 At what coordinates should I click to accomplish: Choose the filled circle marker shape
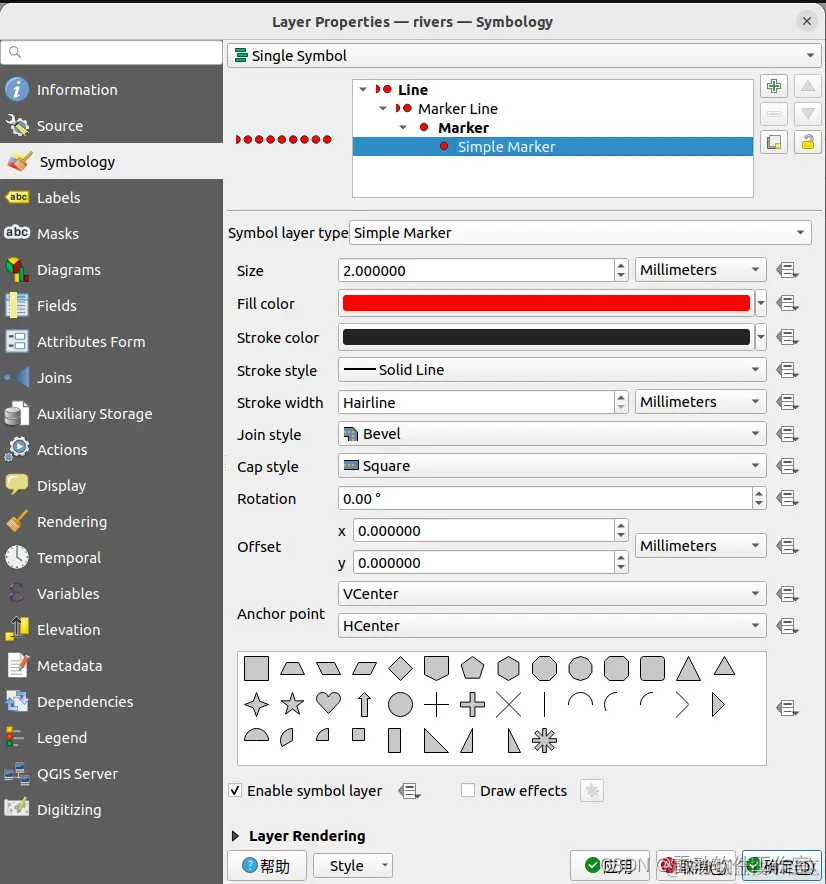400,704
